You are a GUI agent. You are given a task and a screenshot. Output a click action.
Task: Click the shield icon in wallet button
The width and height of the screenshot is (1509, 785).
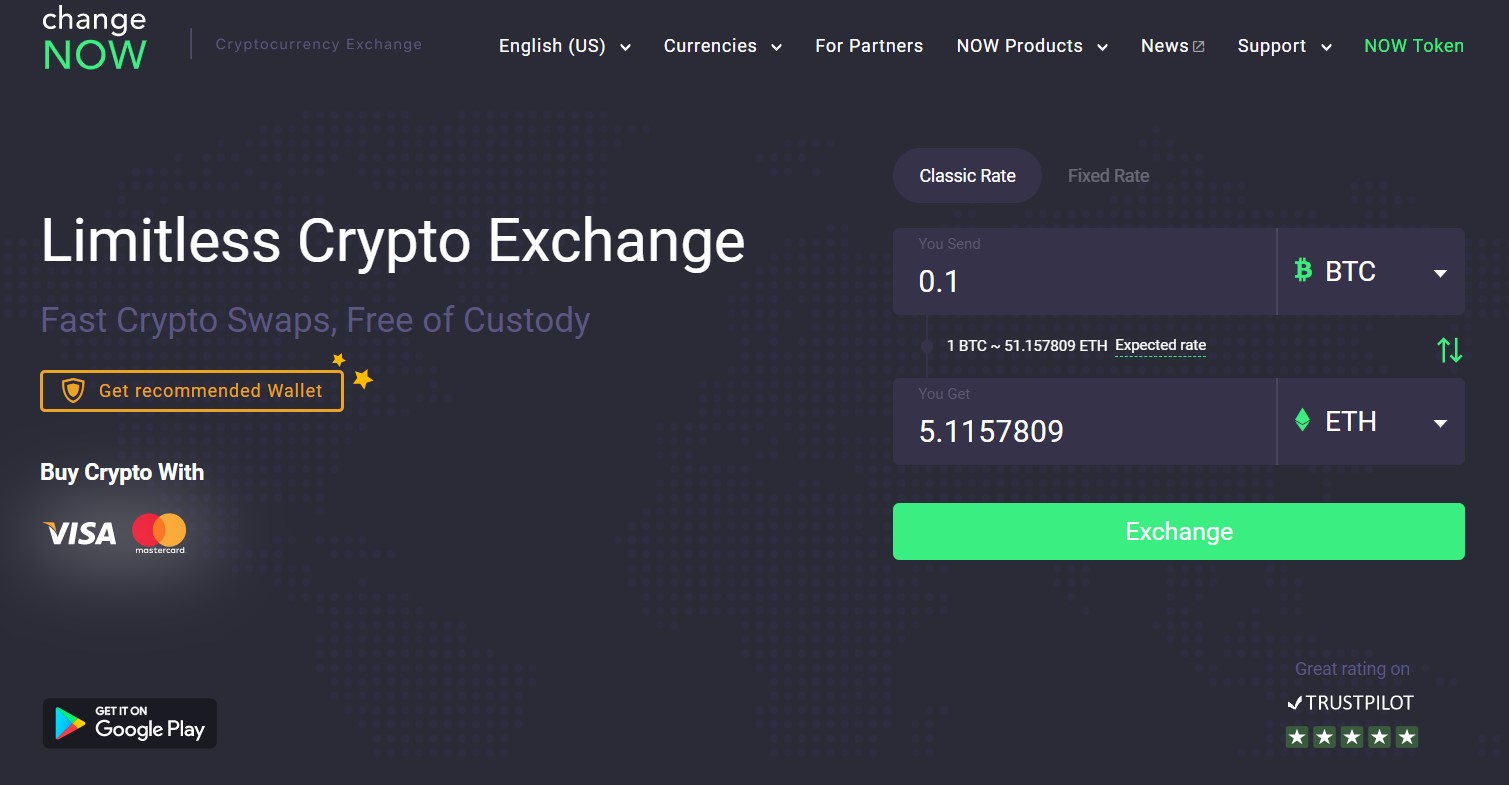(x=73, y=391)
